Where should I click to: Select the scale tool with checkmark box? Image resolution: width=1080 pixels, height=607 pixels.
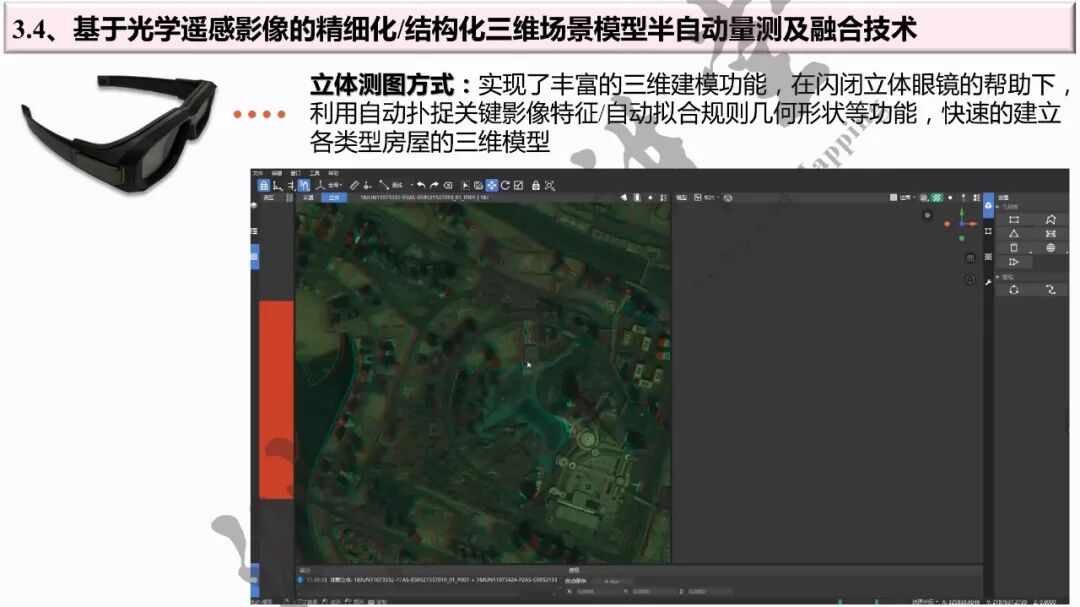pyautogui.click(x=519, y=185)
